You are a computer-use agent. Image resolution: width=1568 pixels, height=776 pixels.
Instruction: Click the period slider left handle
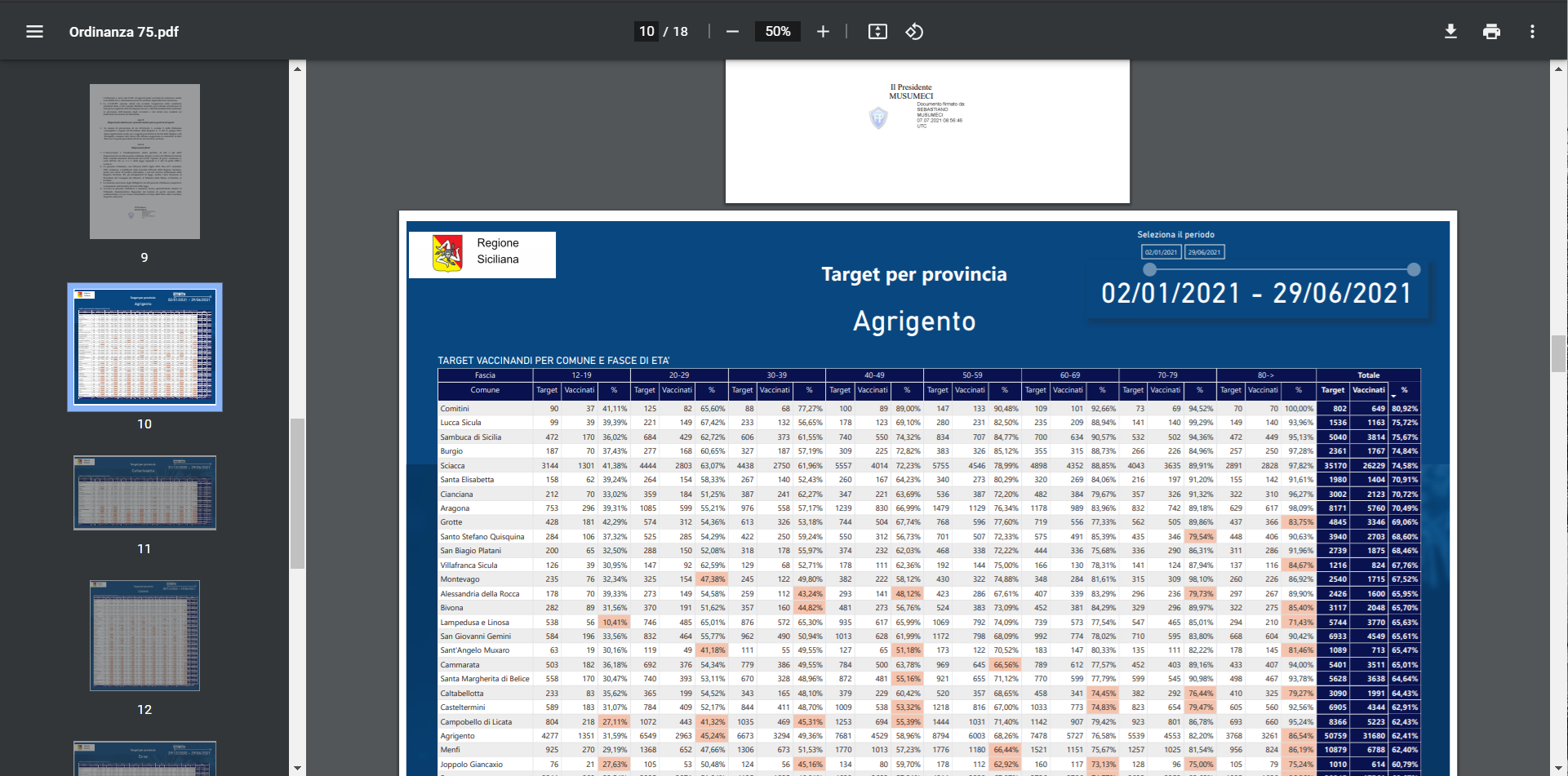click(x=1150, y=269)
